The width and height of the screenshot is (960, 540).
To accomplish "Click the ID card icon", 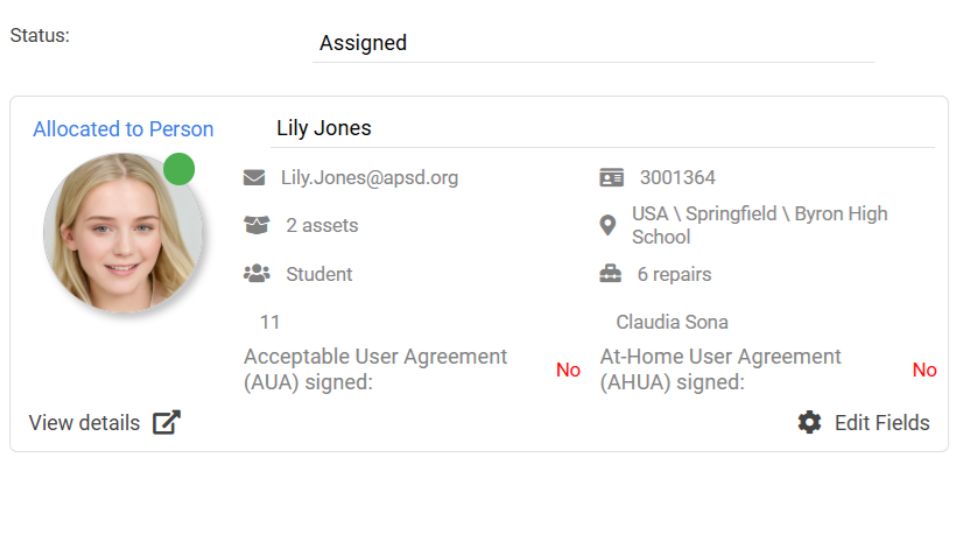I will pos(611,178).
